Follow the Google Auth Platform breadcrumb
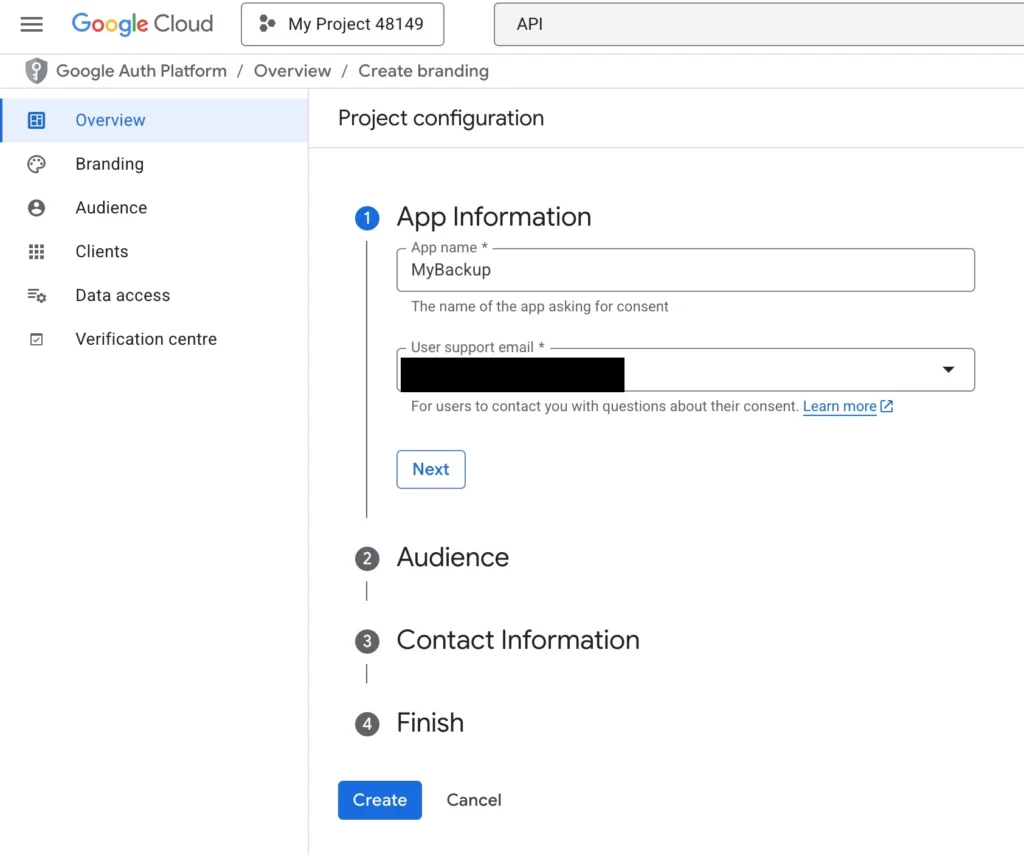This screenshot has height=855, width=1024. click(142, 71)
